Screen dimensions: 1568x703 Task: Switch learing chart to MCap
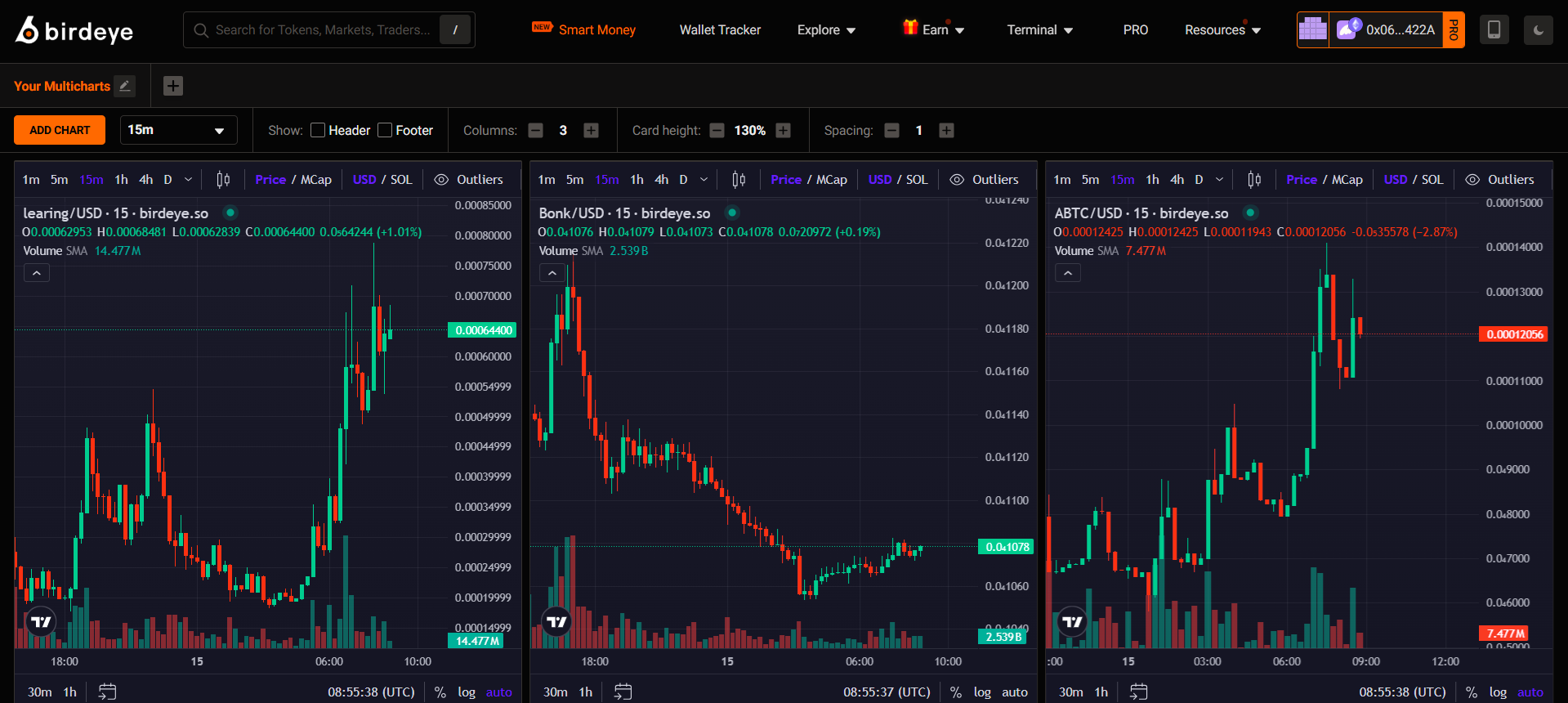pyautogui.click(x=316, y=180)
